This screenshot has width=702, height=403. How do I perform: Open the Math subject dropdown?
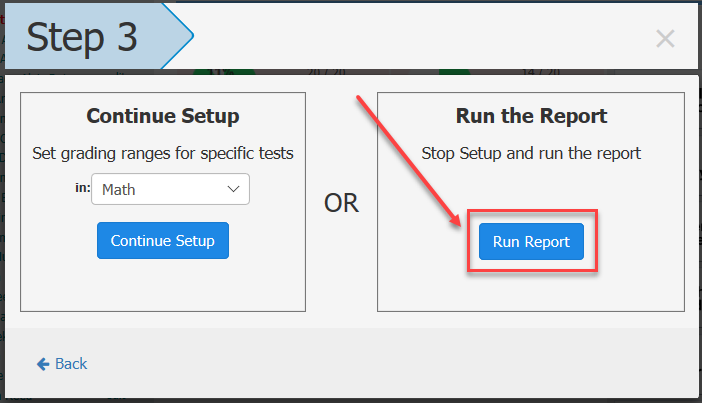click(170, 189)
